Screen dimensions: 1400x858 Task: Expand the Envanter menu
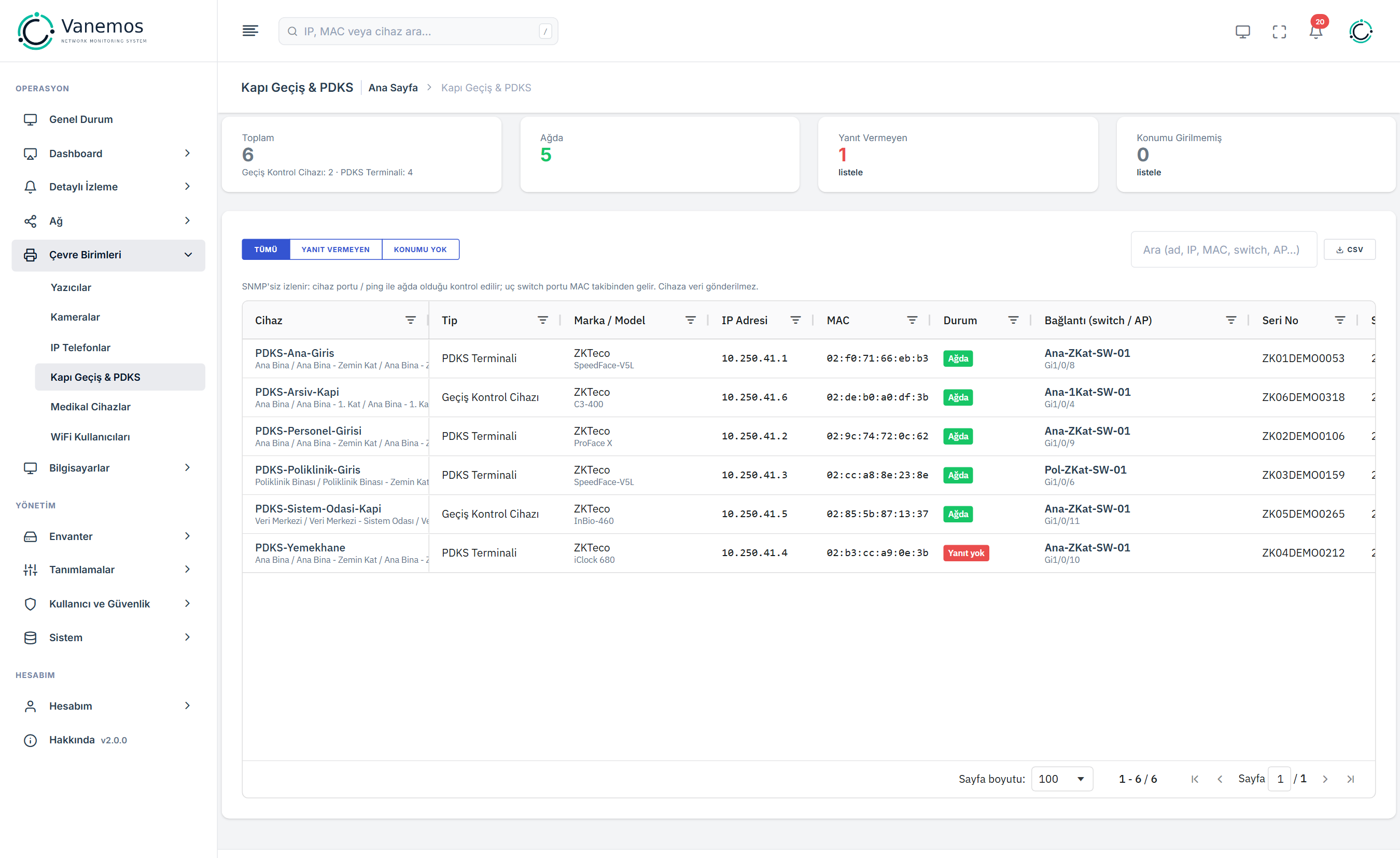[x=108, y=536]
